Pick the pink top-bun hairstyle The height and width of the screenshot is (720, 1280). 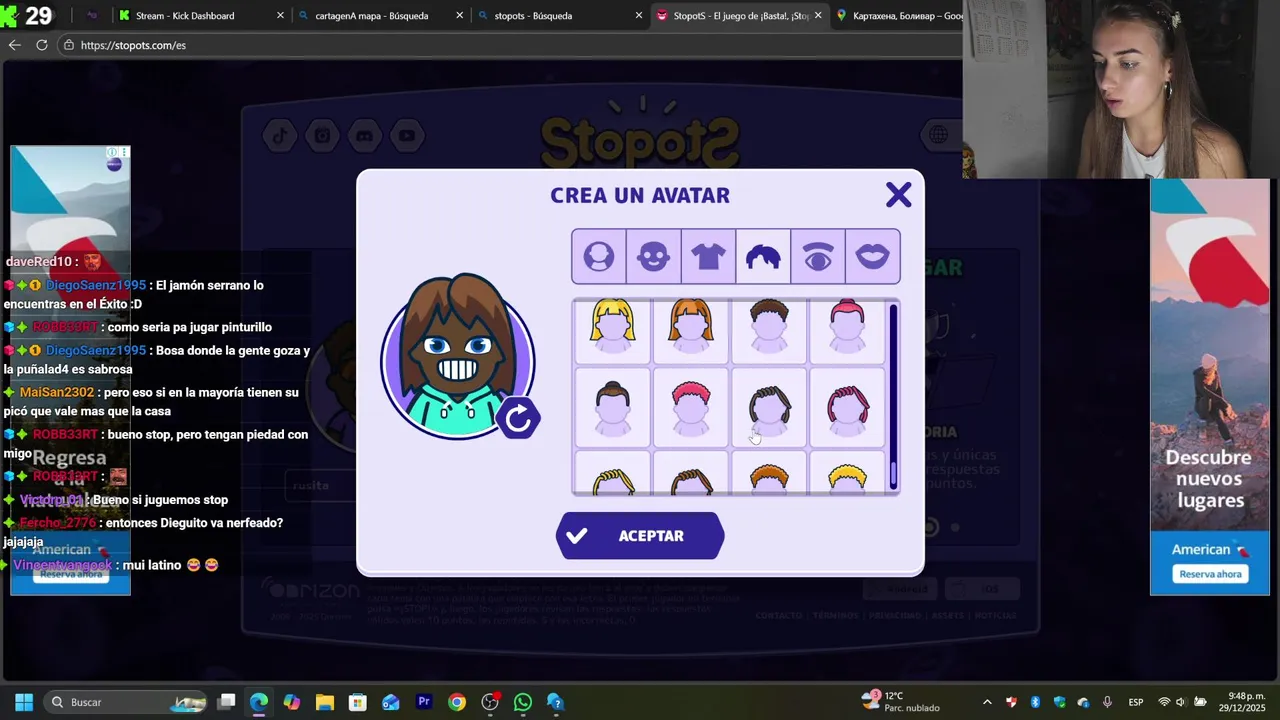tap(847, 328)
